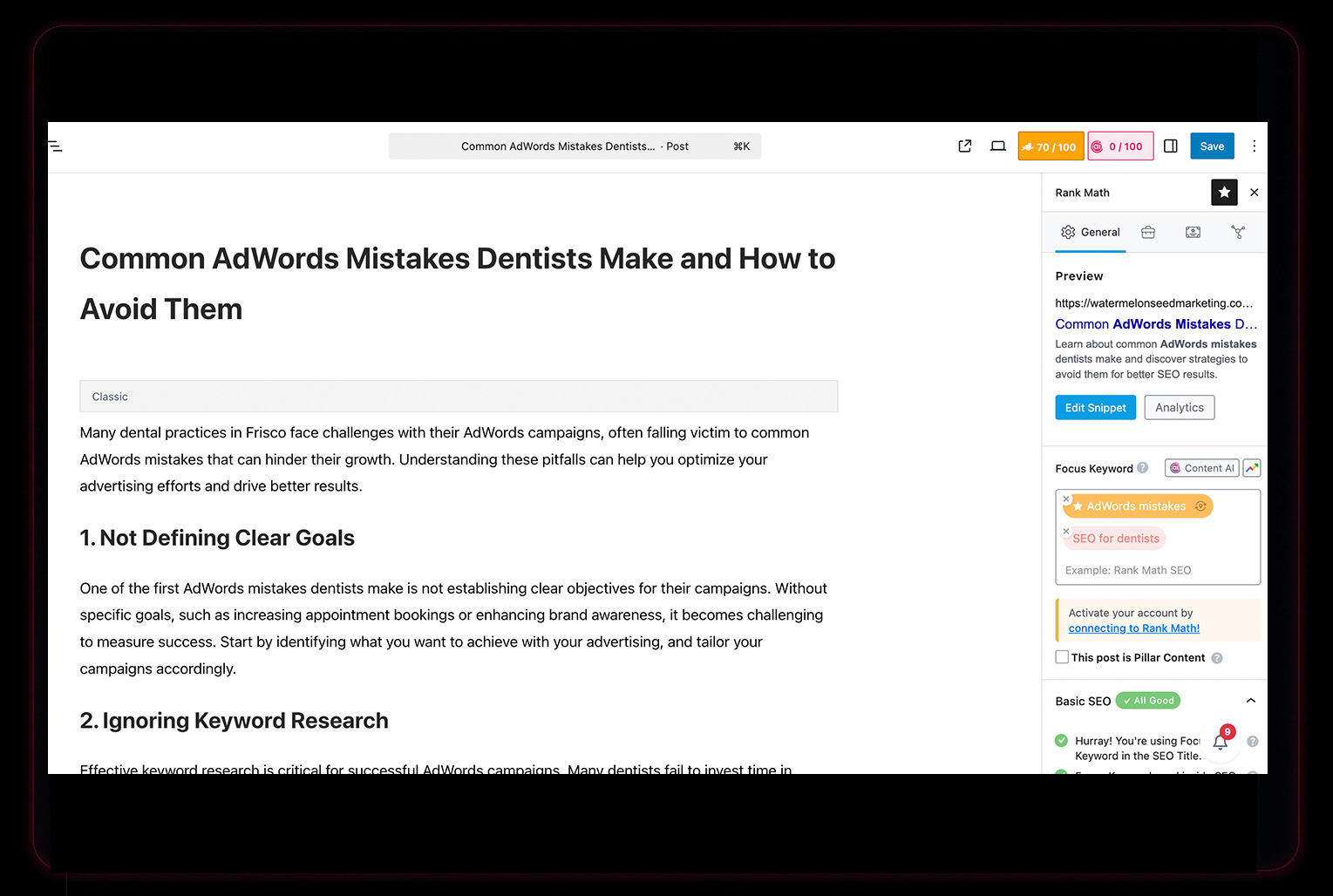Switch to the Advanced briefcase tab
Viewport: 1333px width, 896px height.
click(x=1148, y=233)
